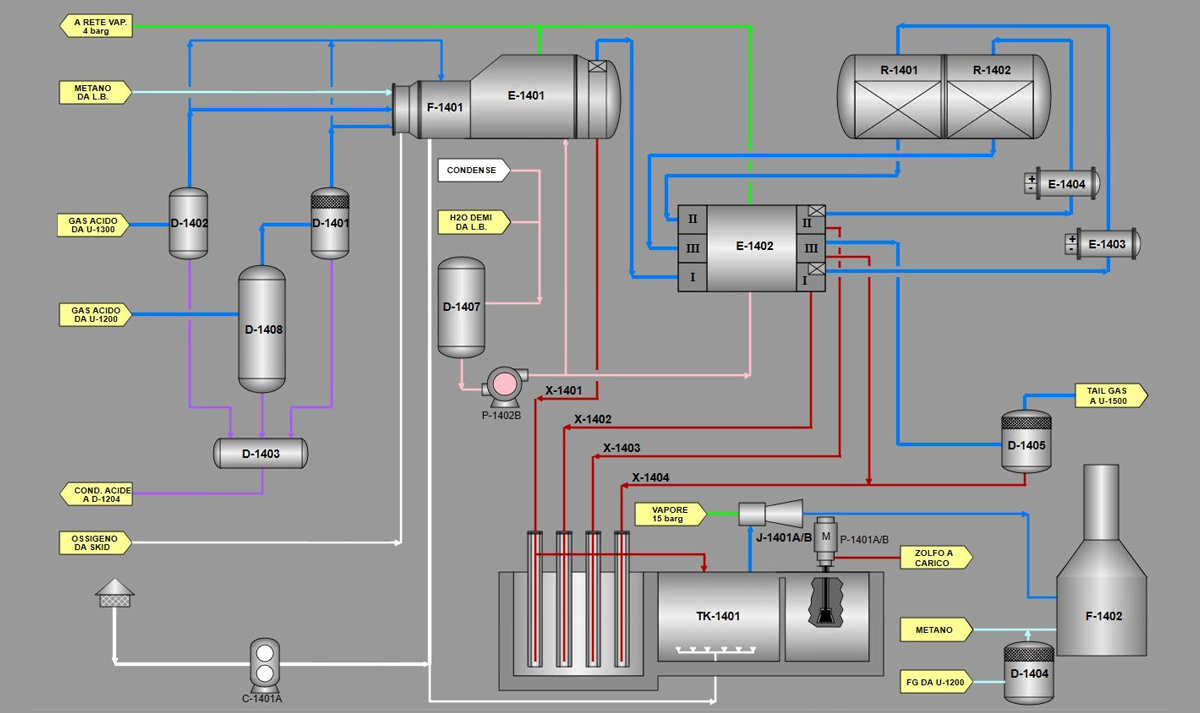Click the E-1403 heater symbol
This screenshot has width=1200, height=713.
[x=1105, y=244]
